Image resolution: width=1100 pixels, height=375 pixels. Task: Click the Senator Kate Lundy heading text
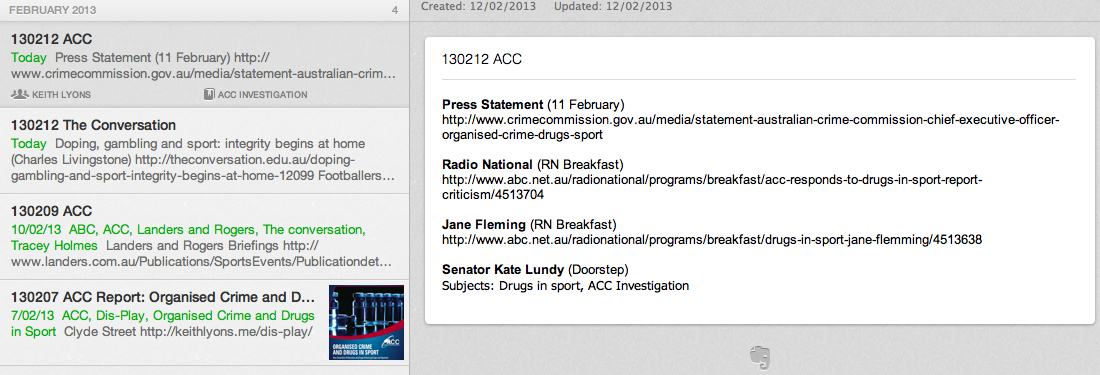point(503,269)
